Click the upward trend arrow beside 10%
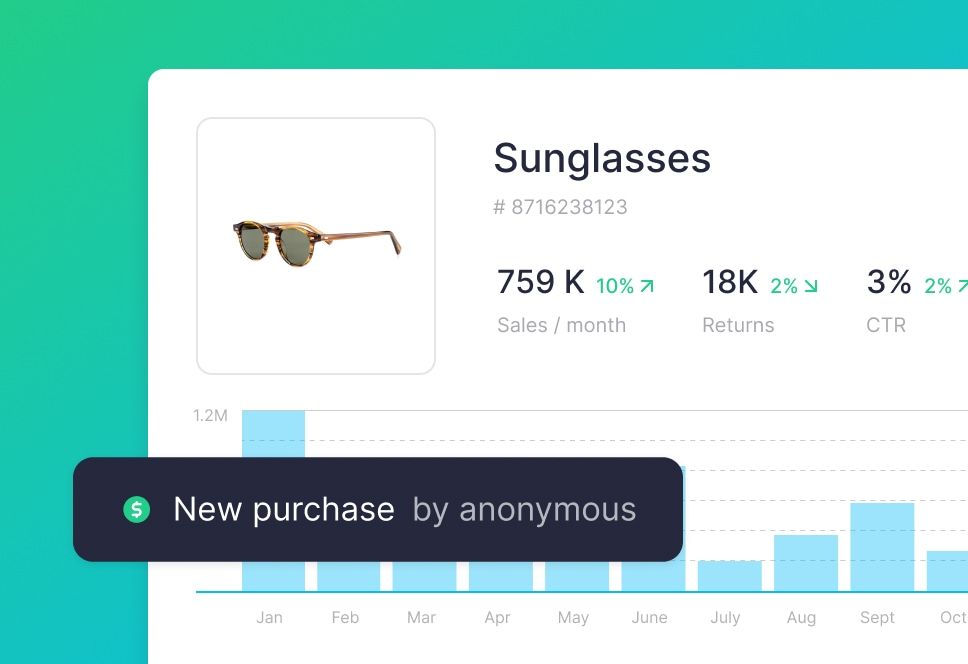The height and width of the screenshot is (664, 968). pyautogui.click(x=649, y=285)
